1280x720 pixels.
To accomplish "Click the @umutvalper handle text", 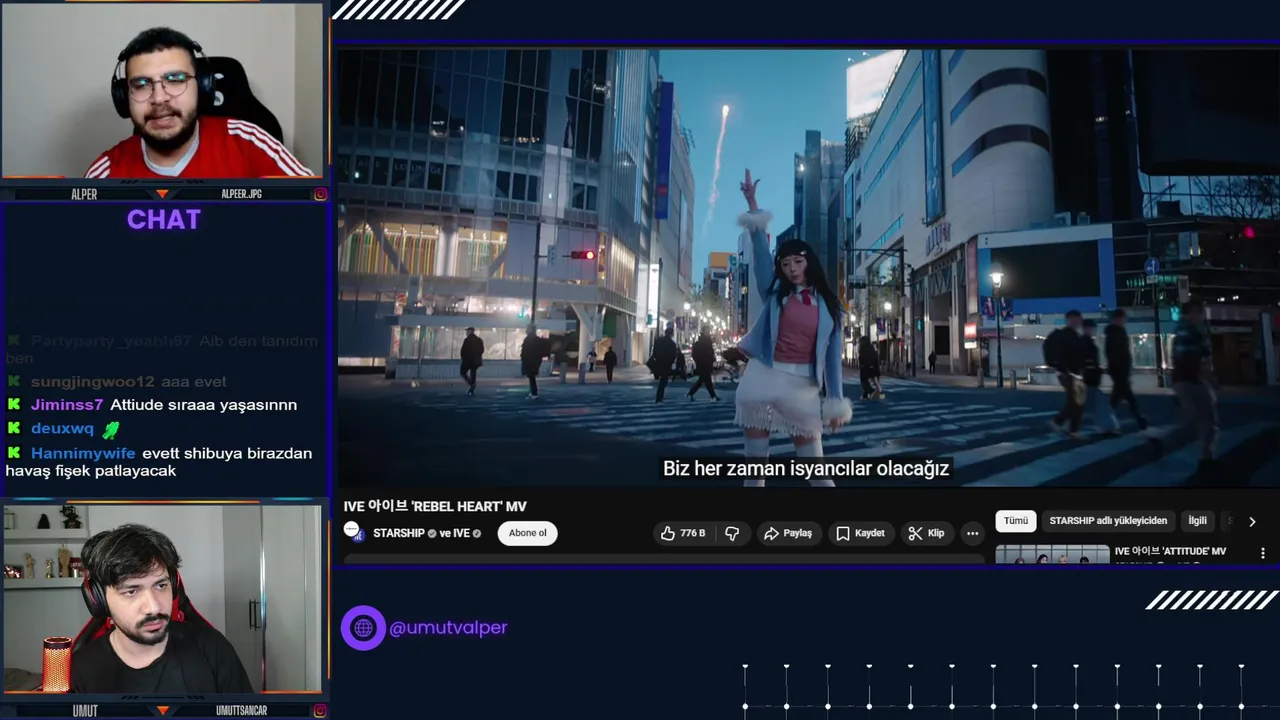I will (x=448, y=628).
